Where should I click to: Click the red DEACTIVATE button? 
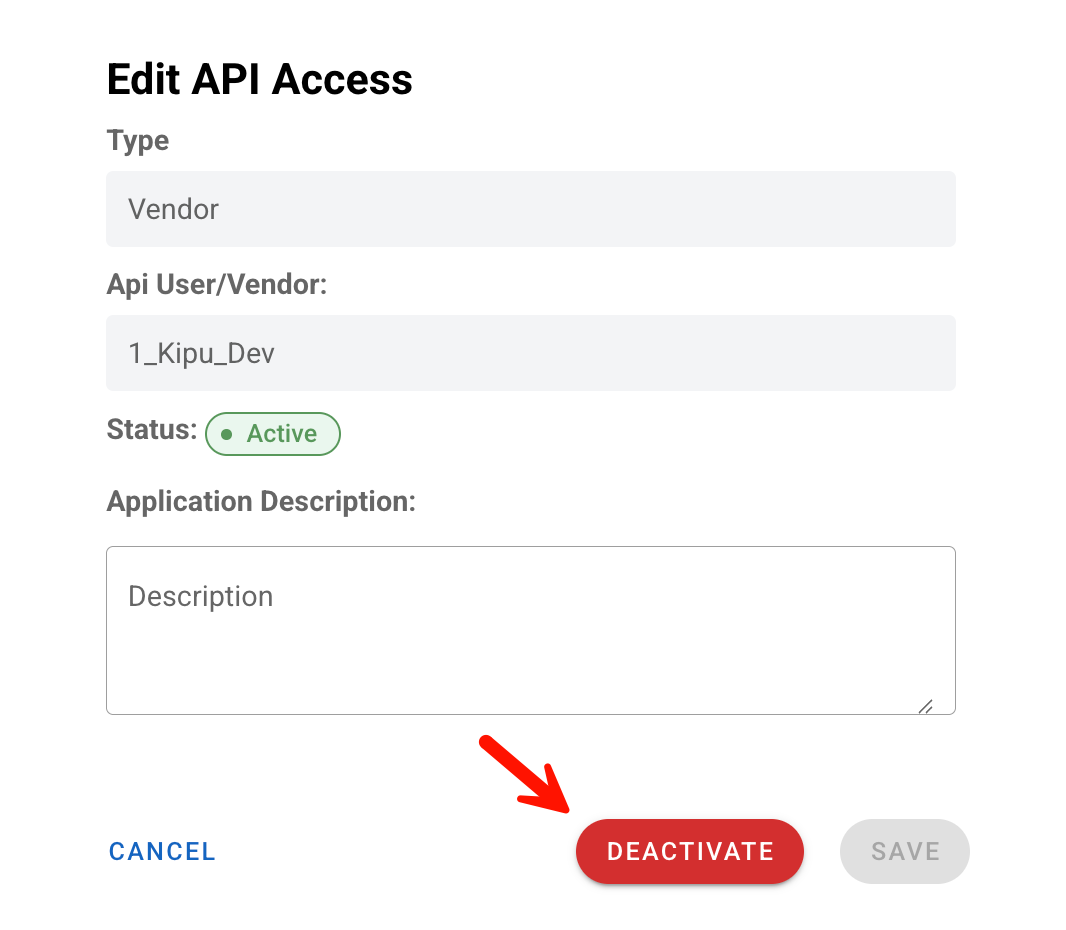pos(690,851)
